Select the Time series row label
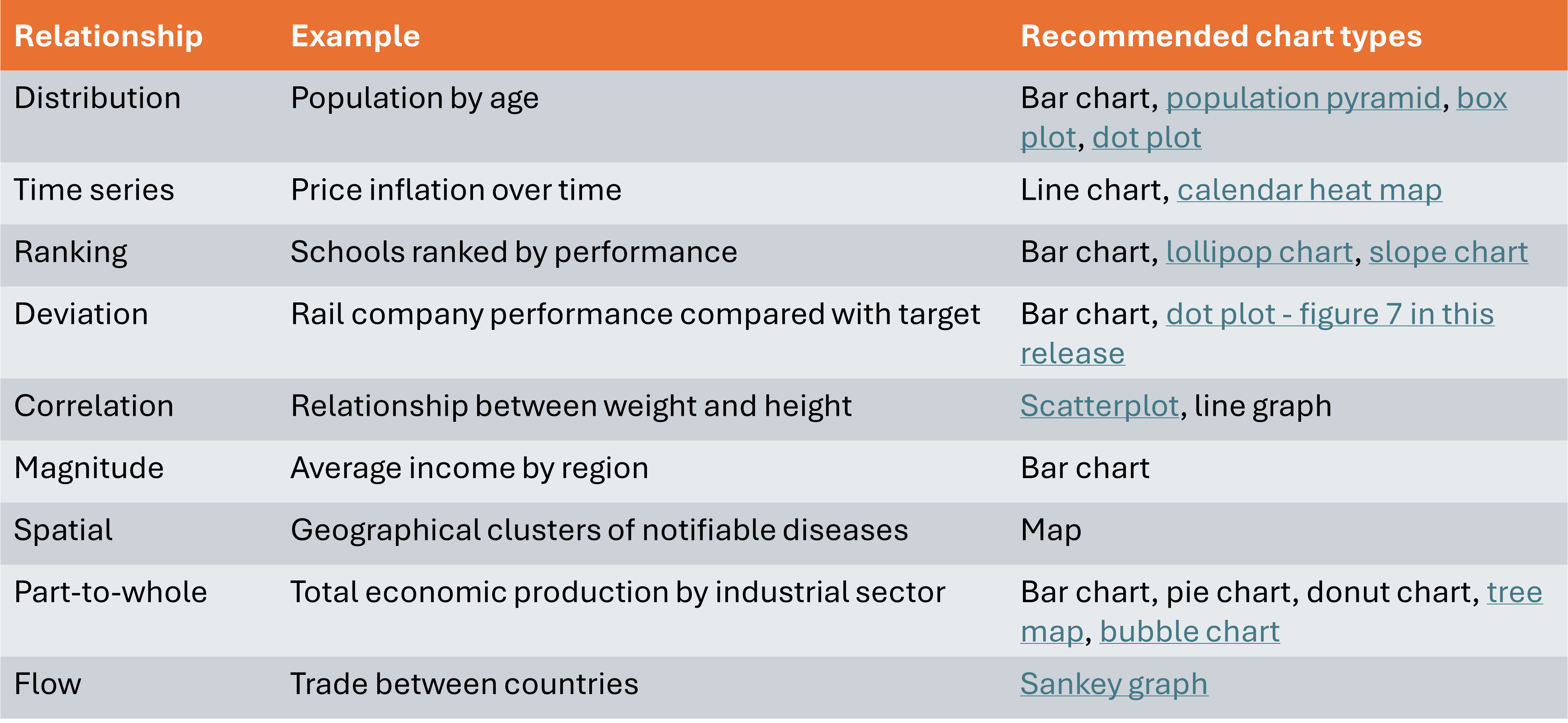Image resolution: width=1568 pixels, height=723 pixels. tap(94, 191)
